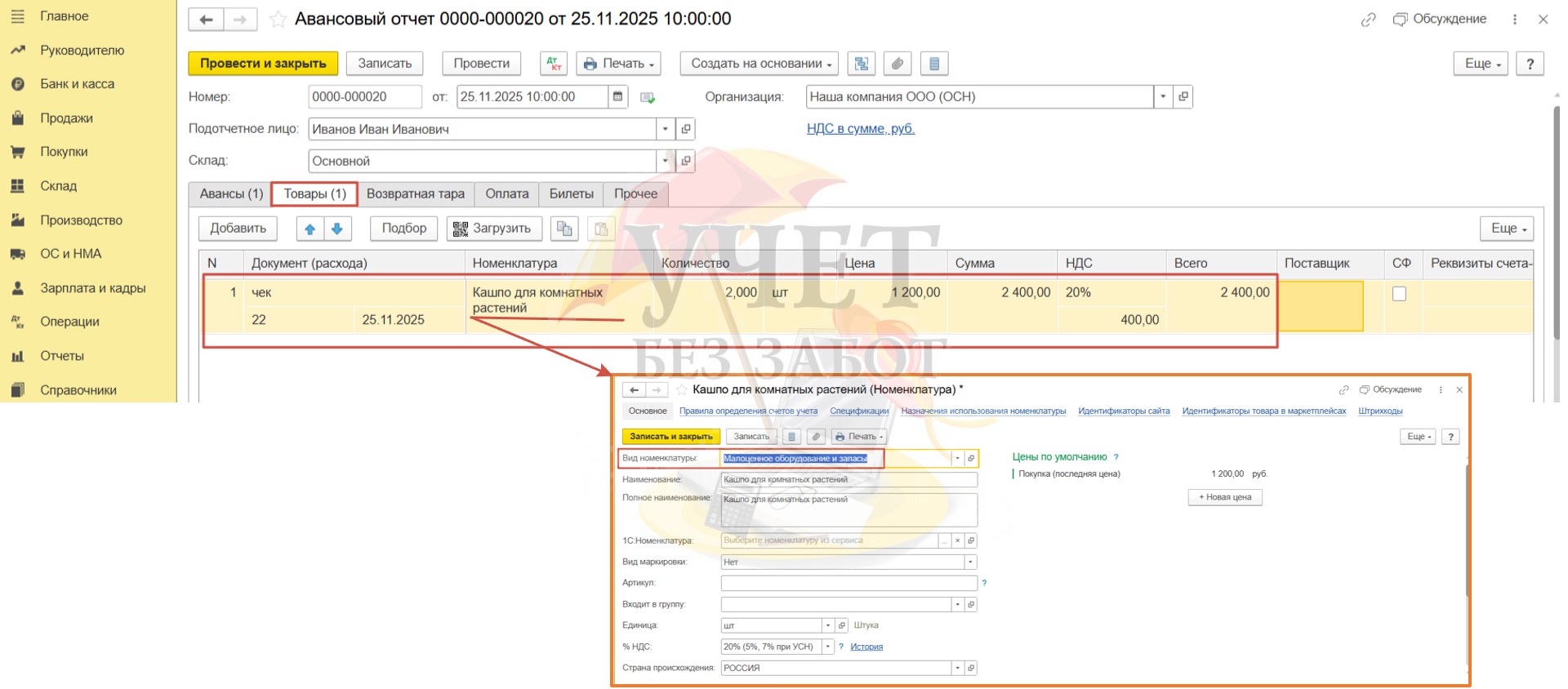The height and width of the screenshot is (689, 1568).
Task: Toggle the СФ checkbox in the goods row
Action: point(1399,294)
